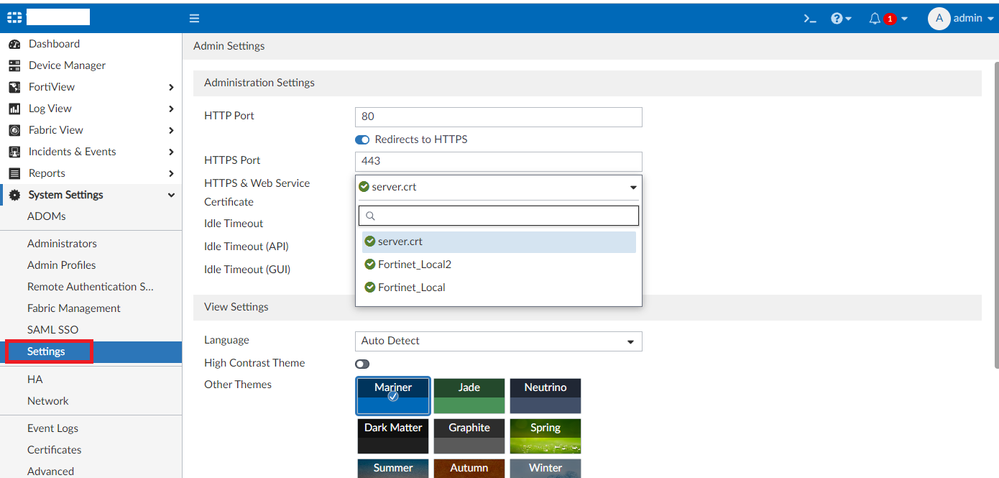Open Device Manager in sidebar
The height and width of the screenshot is (478, 999).
click(x=66, y=65)
